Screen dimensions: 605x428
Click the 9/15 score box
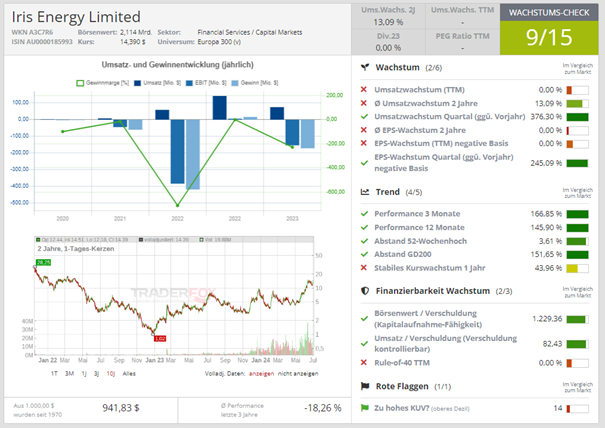pos(549,37)
